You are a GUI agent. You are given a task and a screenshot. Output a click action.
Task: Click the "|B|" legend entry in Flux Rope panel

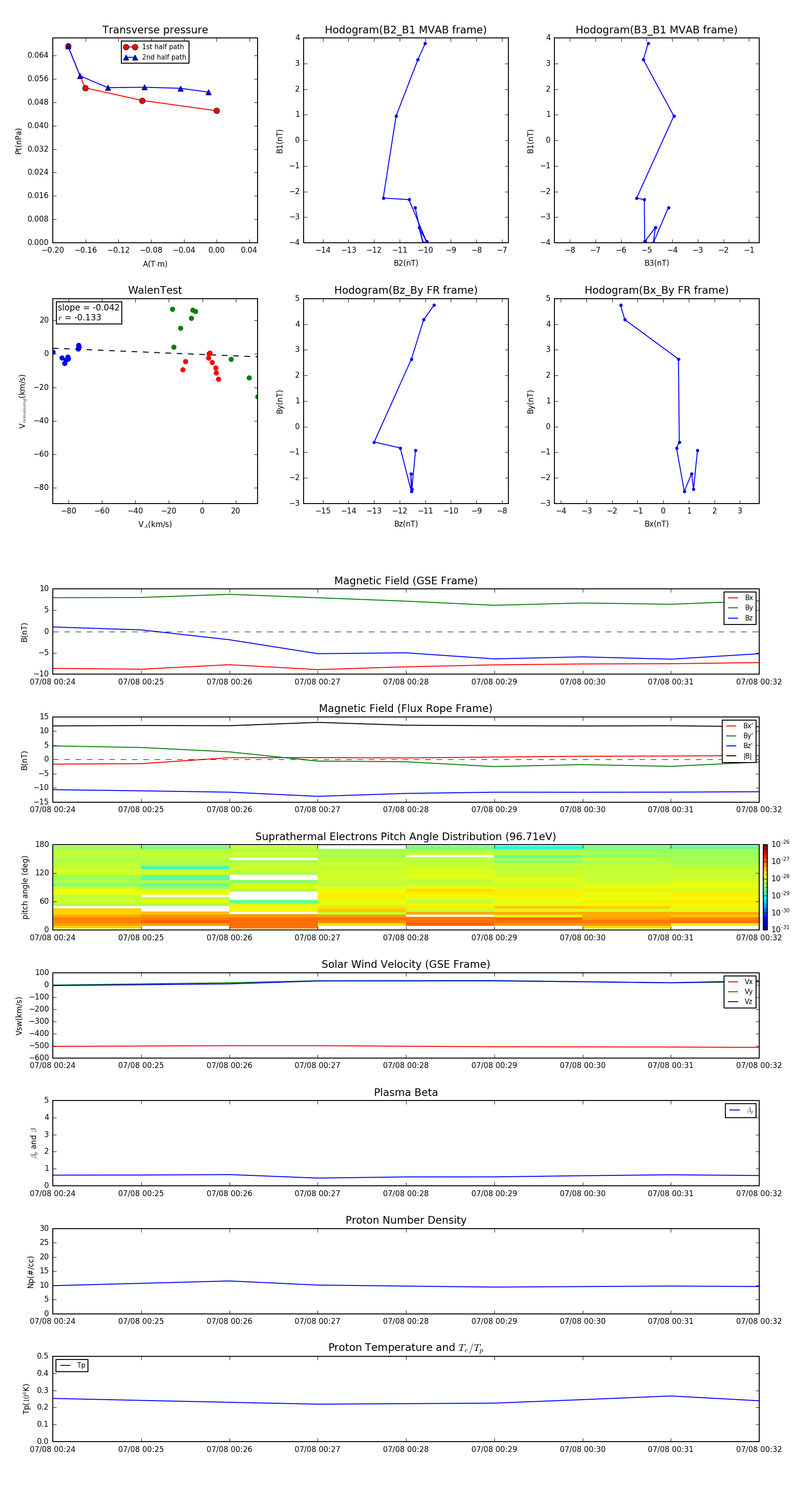point(740,756)
